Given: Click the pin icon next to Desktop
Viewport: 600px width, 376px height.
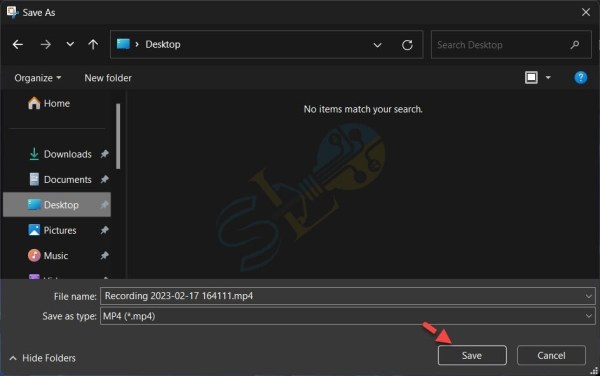Looking at the screenshot, I should coord(104,205).
